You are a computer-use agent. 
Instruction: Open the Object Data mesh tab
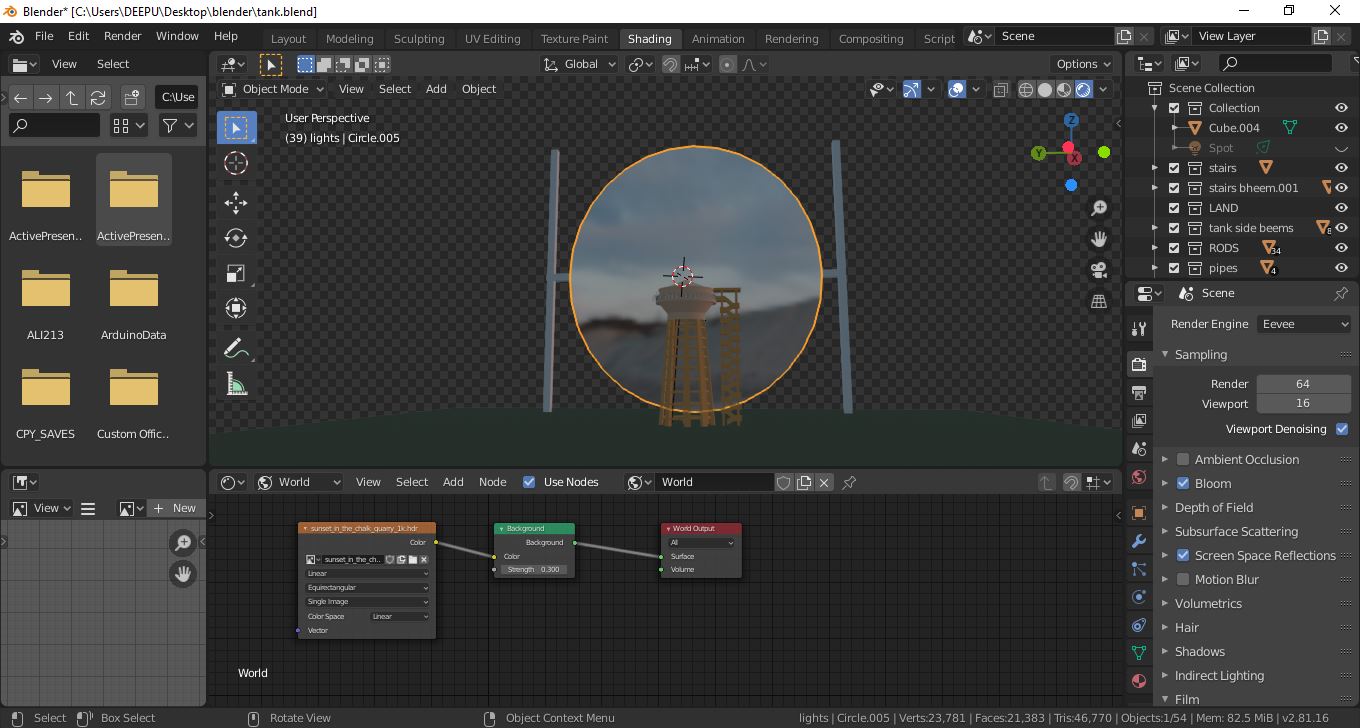coord(1138,653)
